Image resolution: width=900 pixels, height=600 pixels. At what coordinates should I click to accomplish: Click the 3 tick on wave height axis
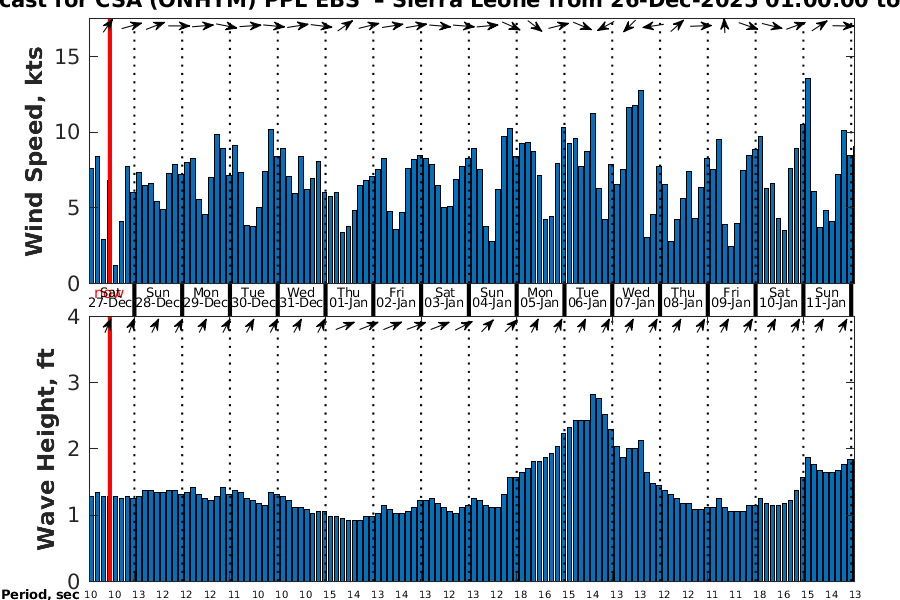75,383
